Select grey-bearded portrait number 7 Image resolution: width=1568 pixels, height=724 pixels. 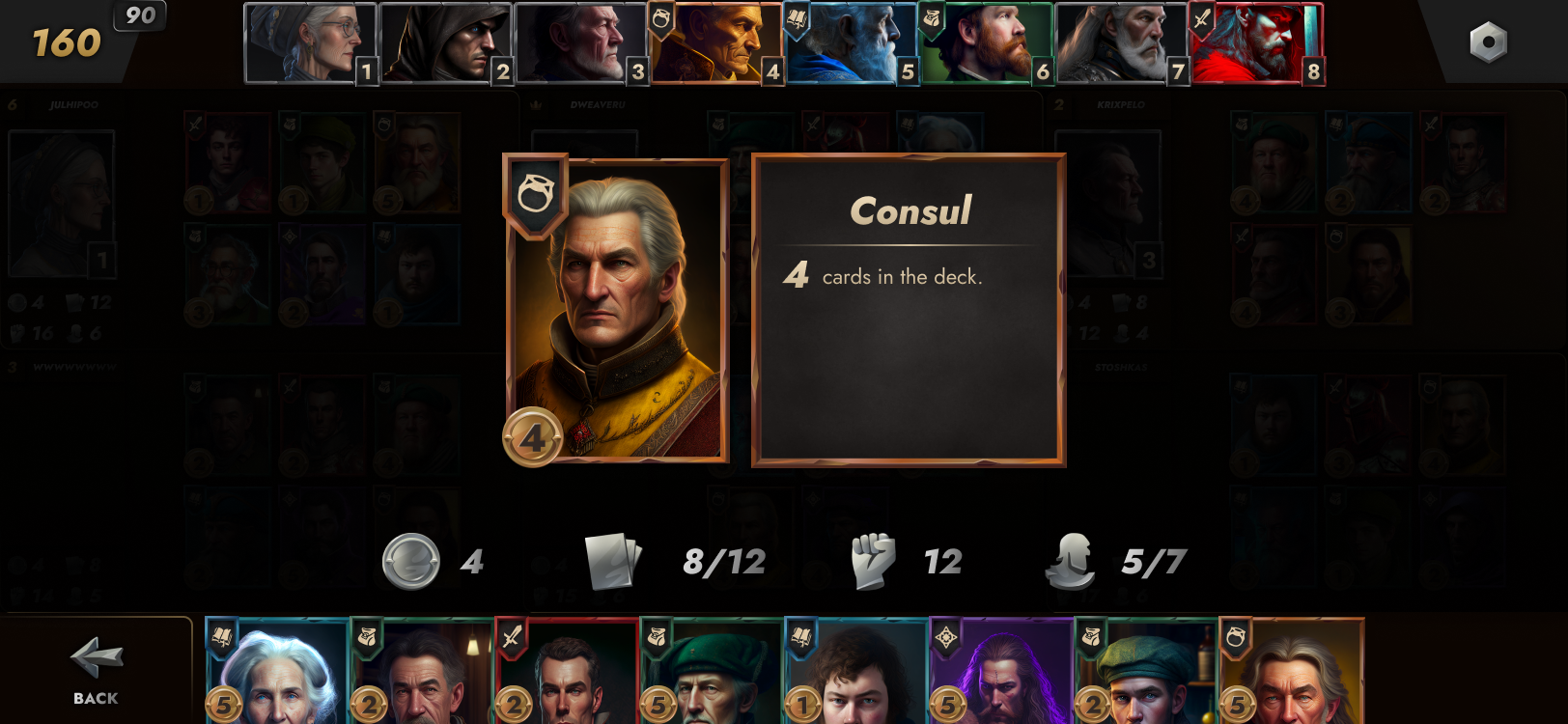click(x=1121, y=43)
